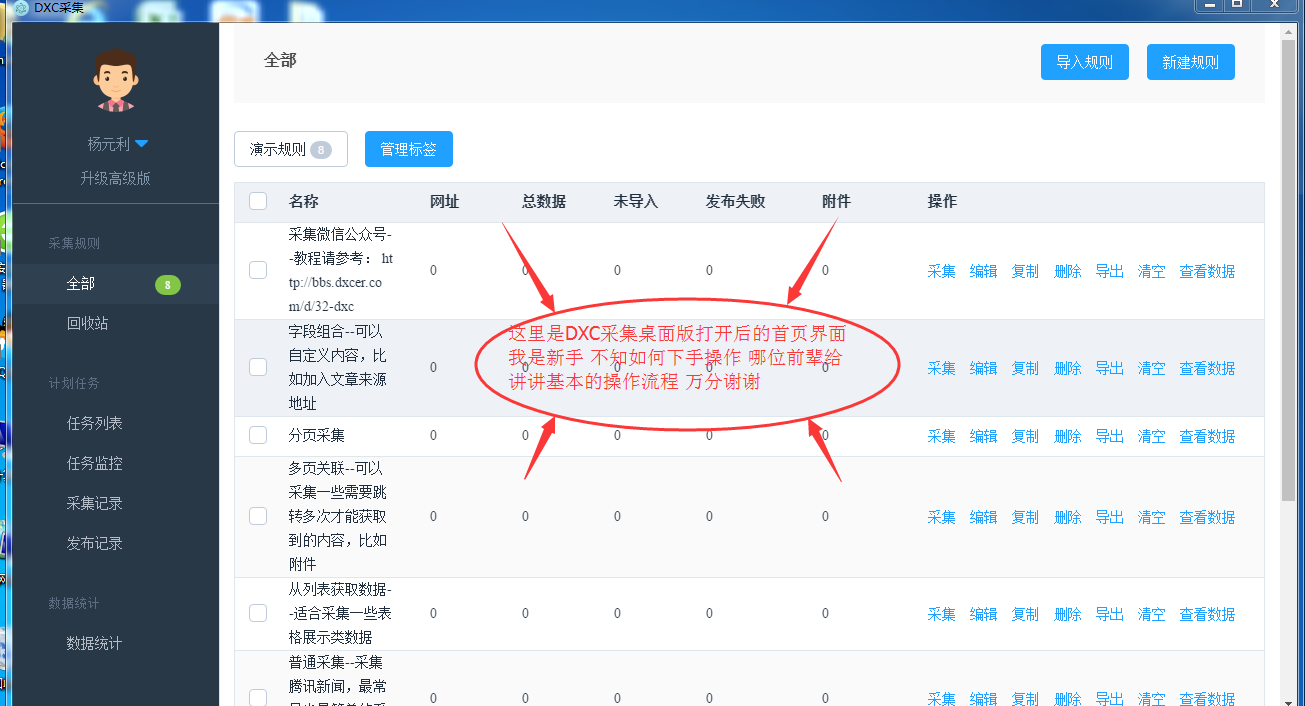Click the 分页采集 rule name text

click(x=317, y=436)
